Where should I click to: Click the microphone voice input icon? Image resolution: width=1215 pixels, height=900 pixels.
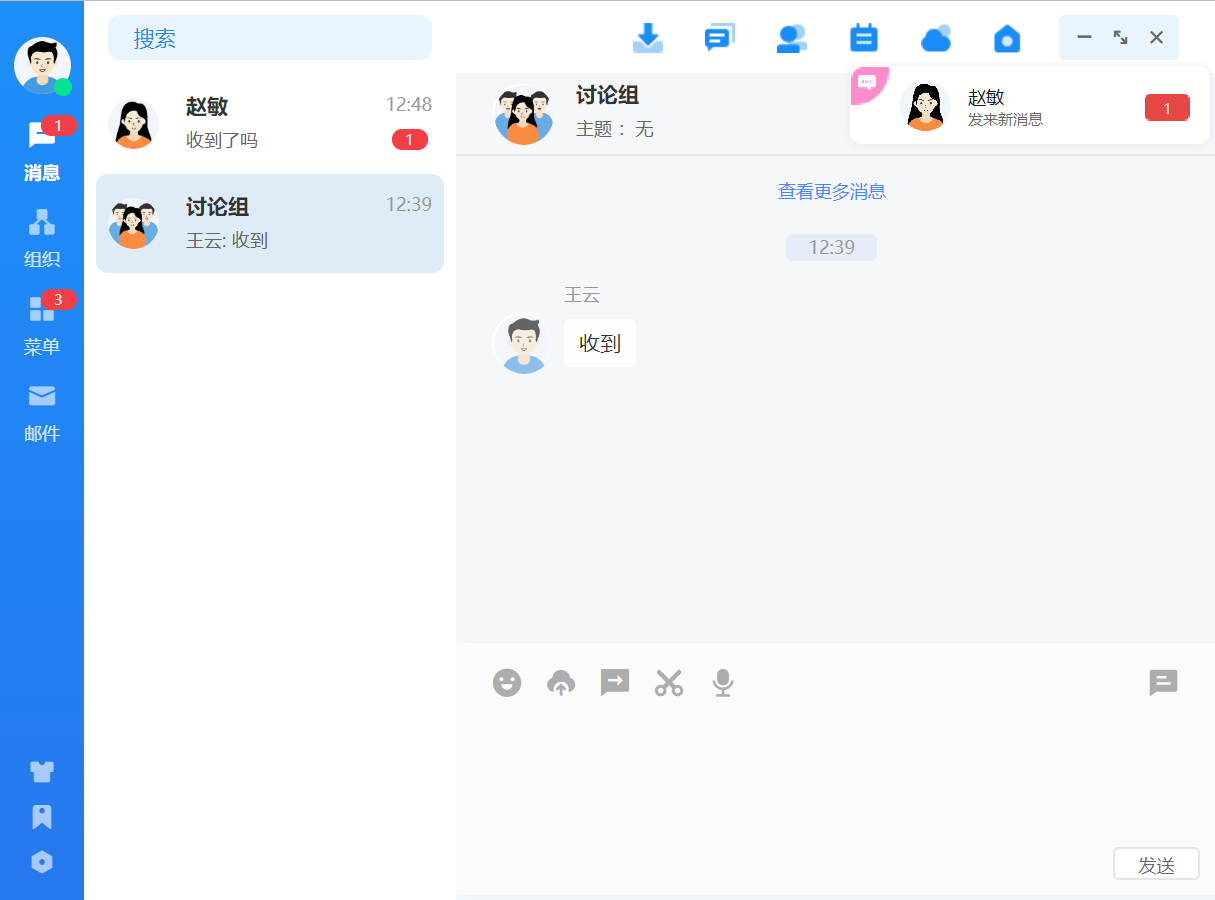coord(723,683)
